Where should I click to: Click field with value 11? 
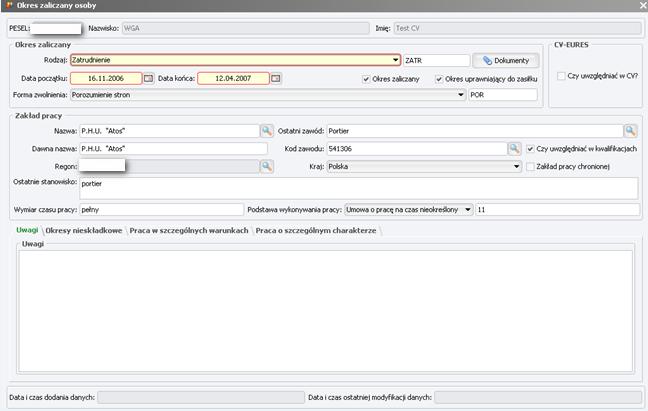coord(557,209)
